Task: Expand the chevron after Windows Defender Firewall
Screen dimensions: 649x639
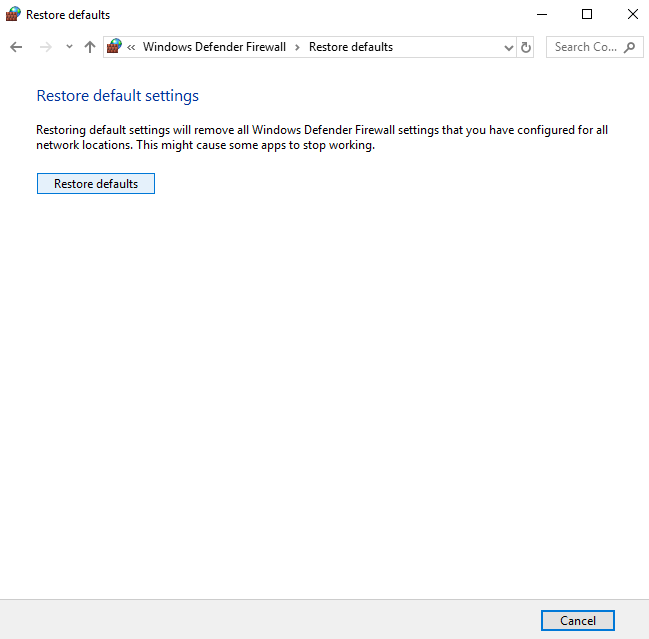Action: tap(297, 47)
